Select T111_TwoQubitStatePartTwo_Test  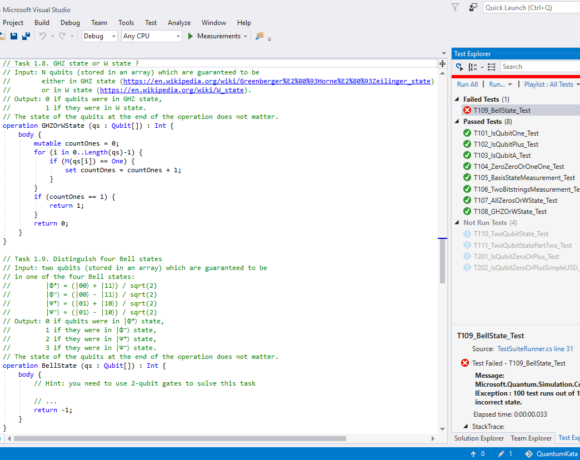click(x=523, y=245)
